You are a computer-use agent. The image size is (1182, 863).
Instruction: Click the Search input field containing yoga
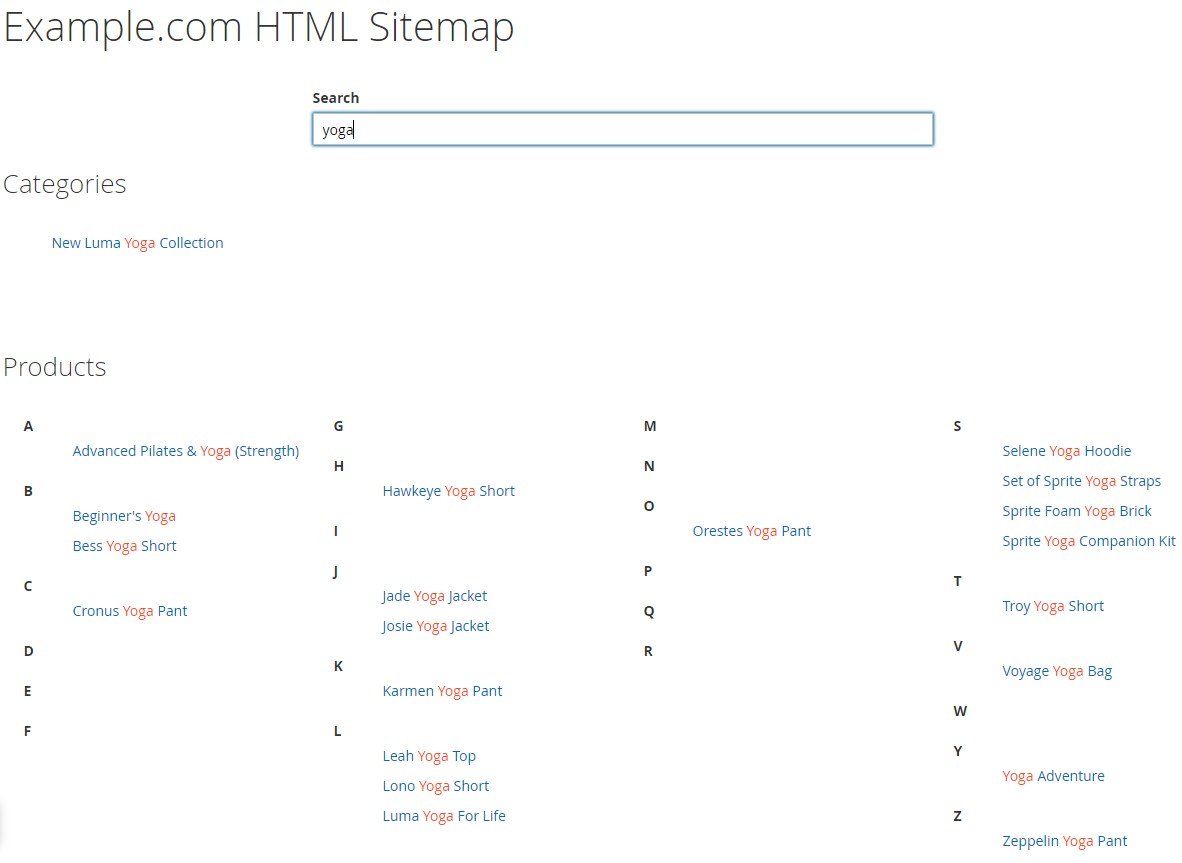[x=623, y=129]
